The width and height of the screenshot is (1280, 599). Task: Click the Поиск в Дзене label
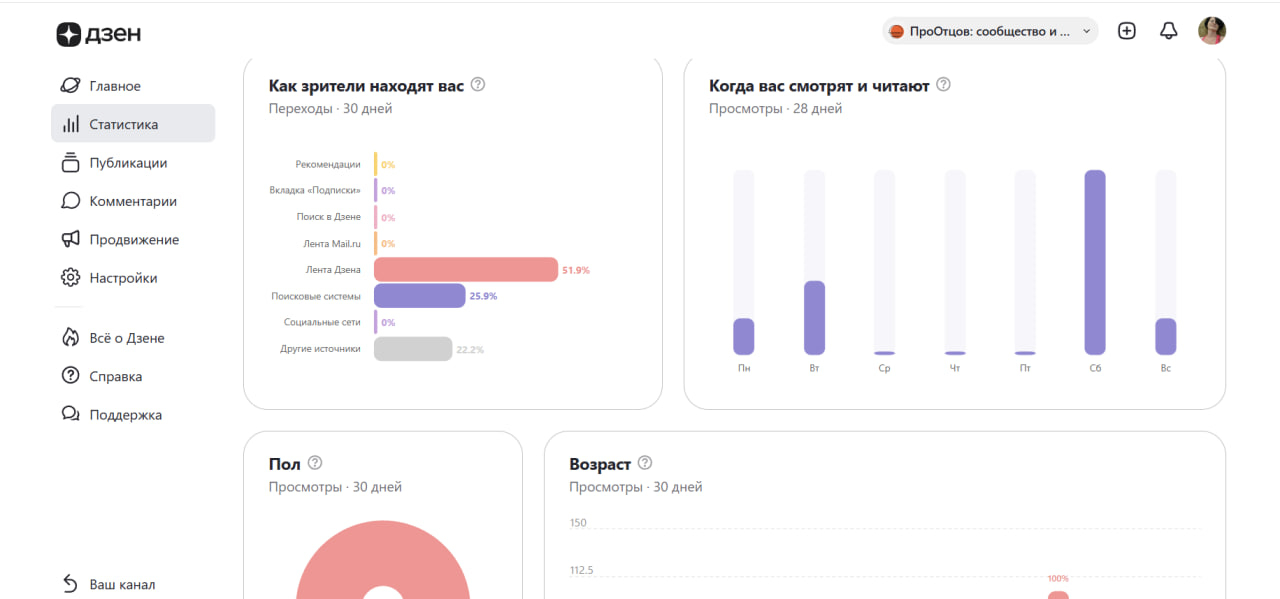coord(329,217)
